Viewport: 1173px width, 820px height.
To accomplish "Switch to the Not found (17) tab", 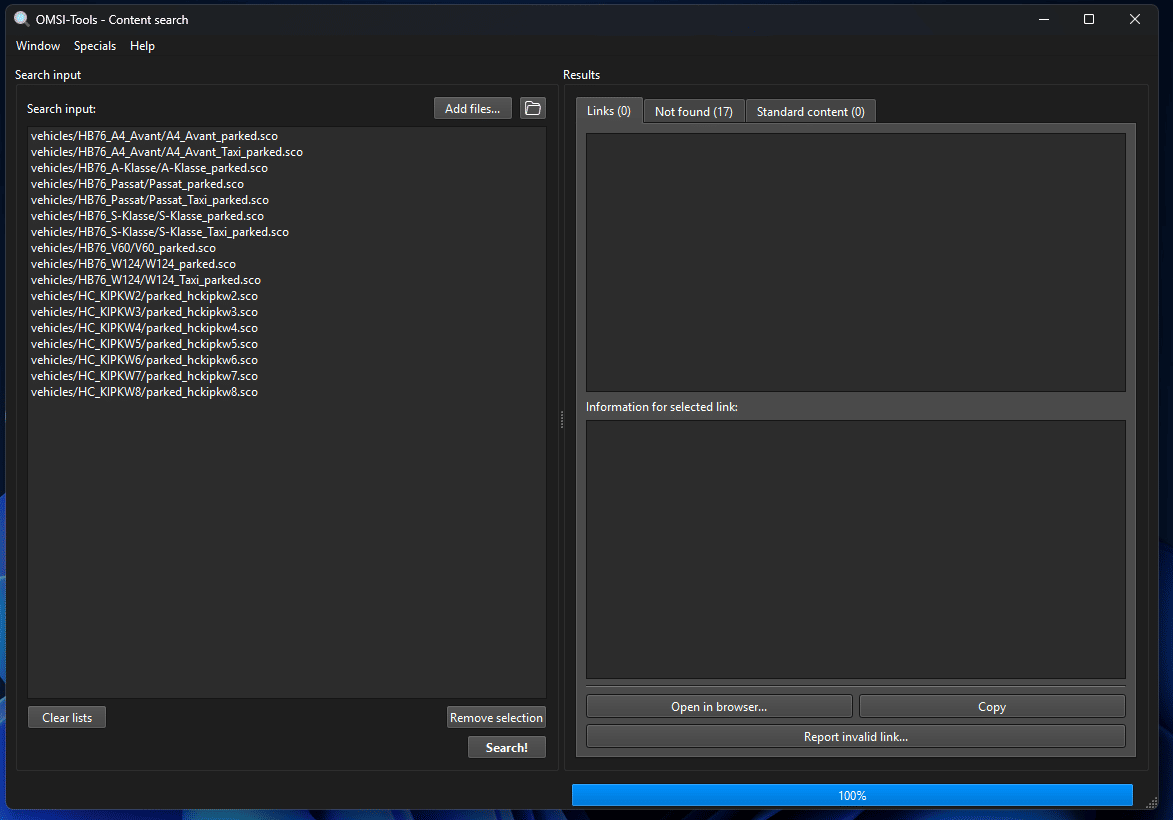I will tap(693, 111).
